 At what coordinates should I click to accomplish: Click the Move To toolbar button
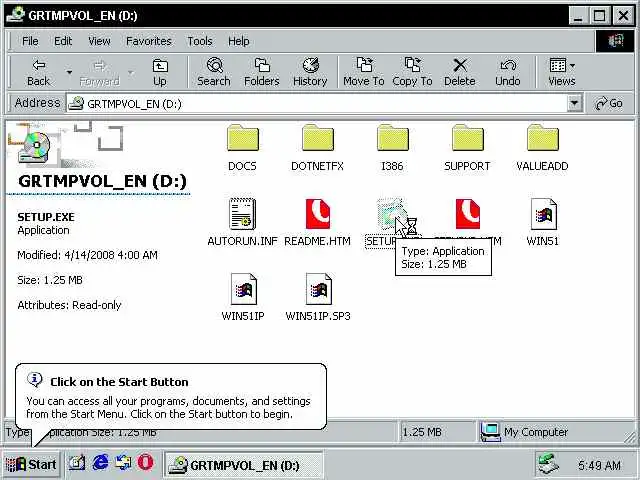(x=364, y=72)
